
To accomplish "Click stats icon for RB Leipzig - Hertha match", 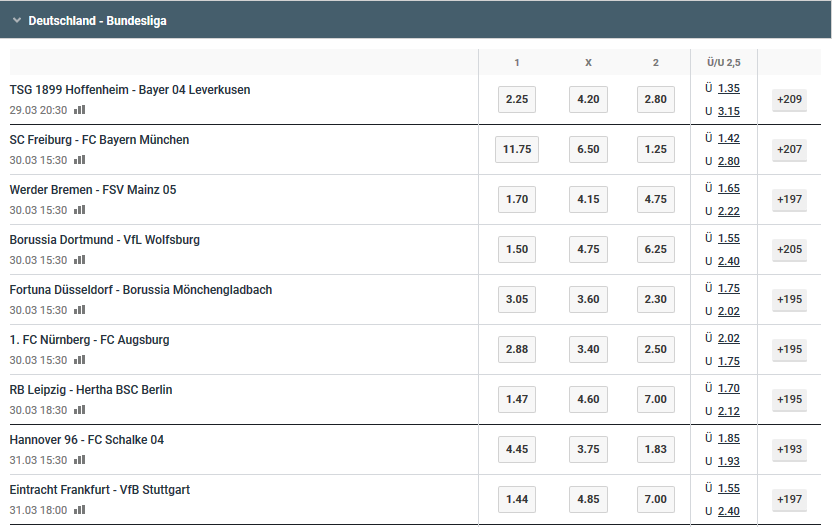I will (x=79, y=409).
